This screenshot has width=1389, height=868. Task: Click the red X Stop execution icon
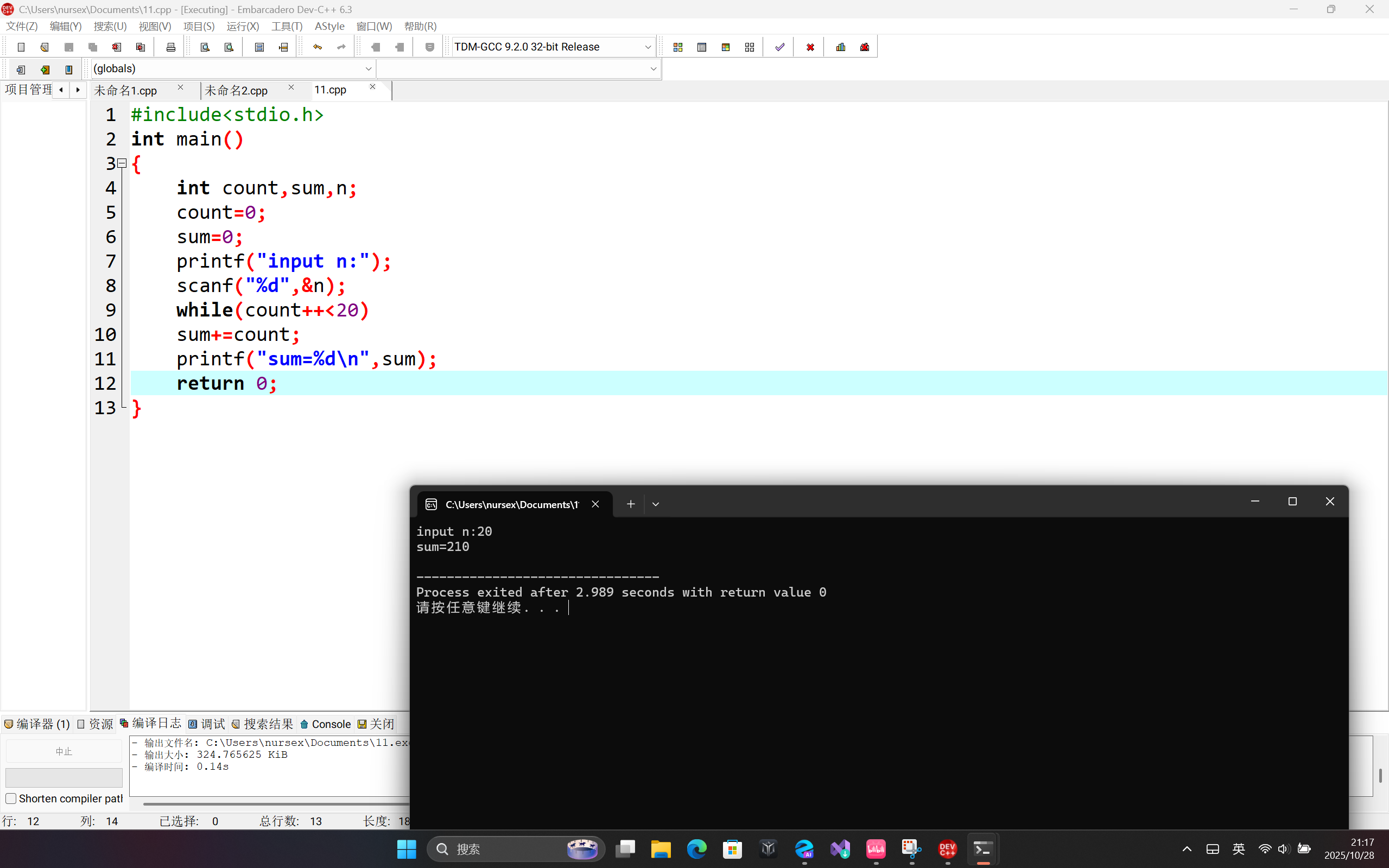[x=810, y=47]
